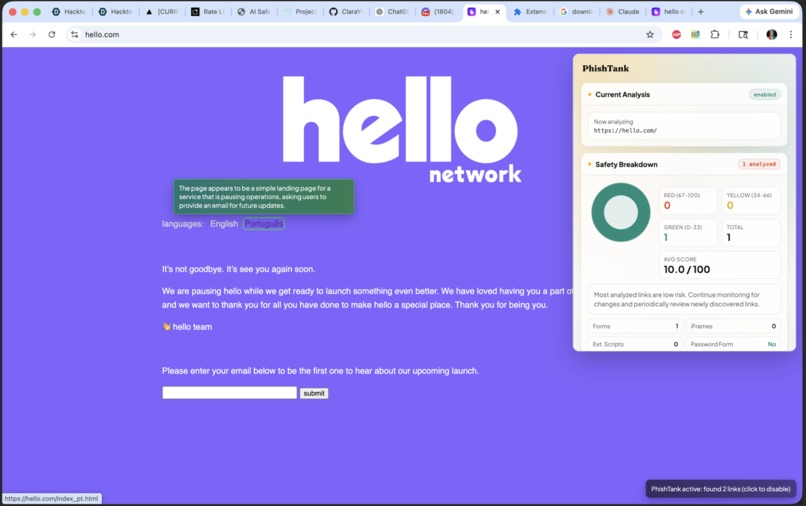The width and height of the screenshot is (806, 506).
Task: Click the green page-analysis tooltip
Action: point(263,196)
